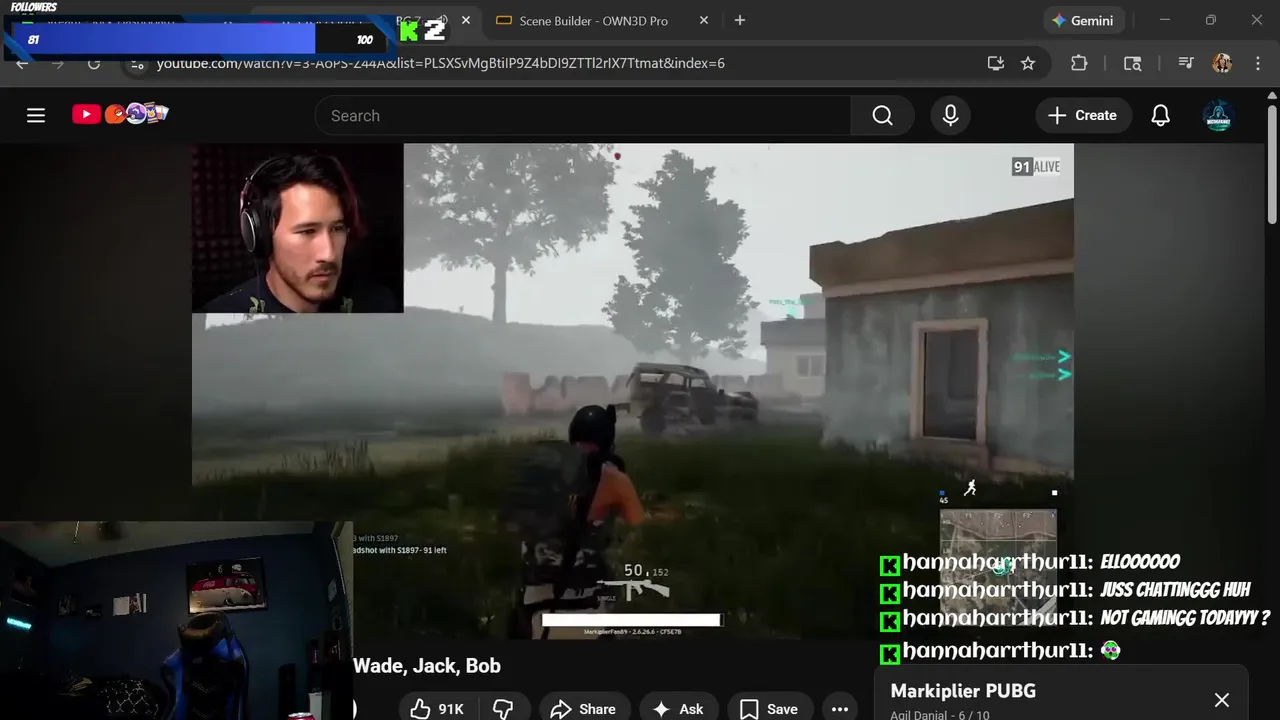
Task: Open more actions next to the Save button
Action: click(840, 708)
